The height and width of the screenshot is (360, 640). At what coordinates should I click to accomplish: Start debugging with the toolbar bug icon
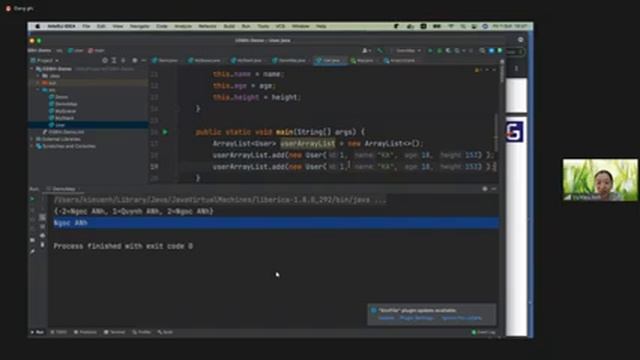[439, 51]
